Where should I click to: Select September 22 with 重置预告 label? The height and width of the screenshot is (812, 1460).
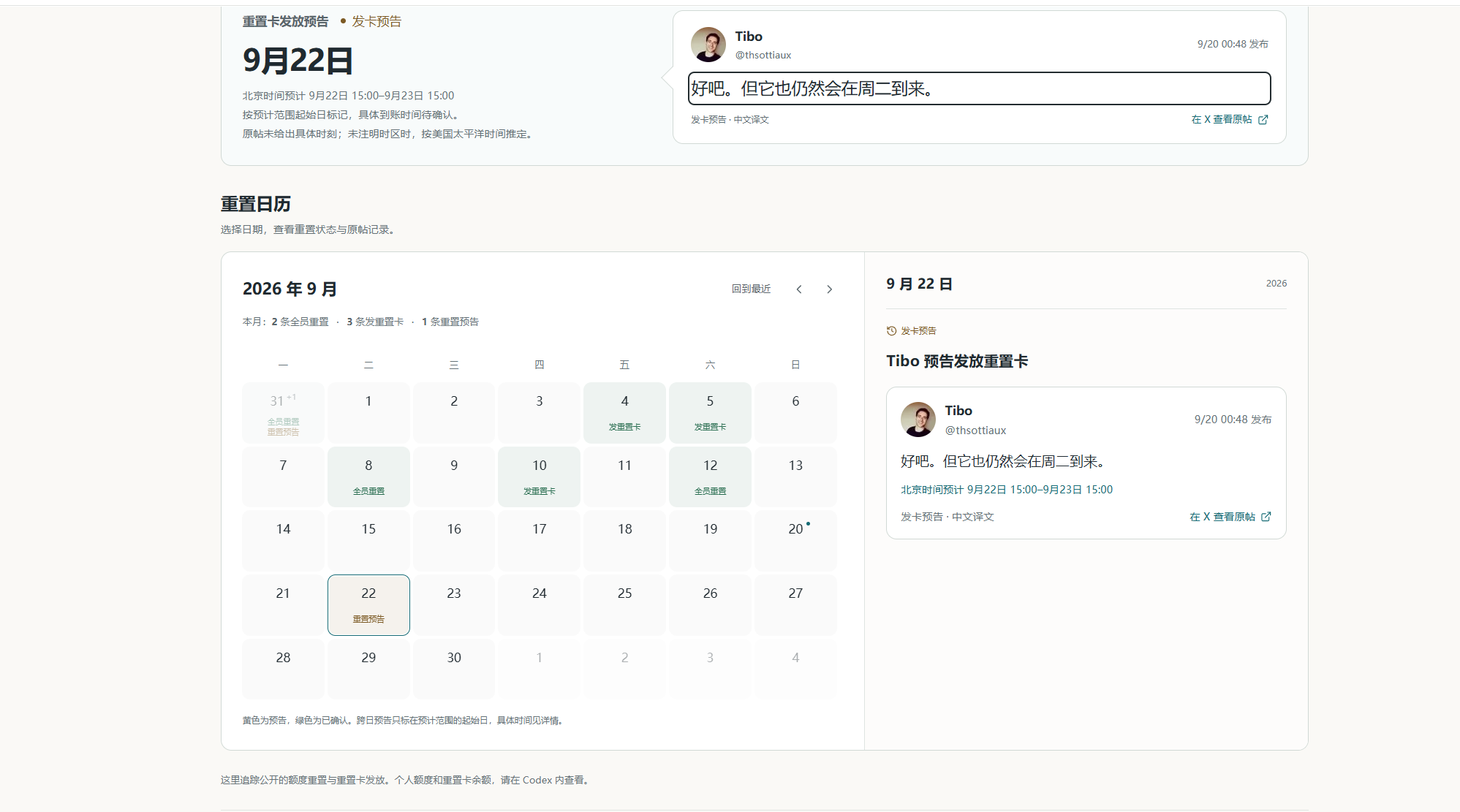point(368,605)
